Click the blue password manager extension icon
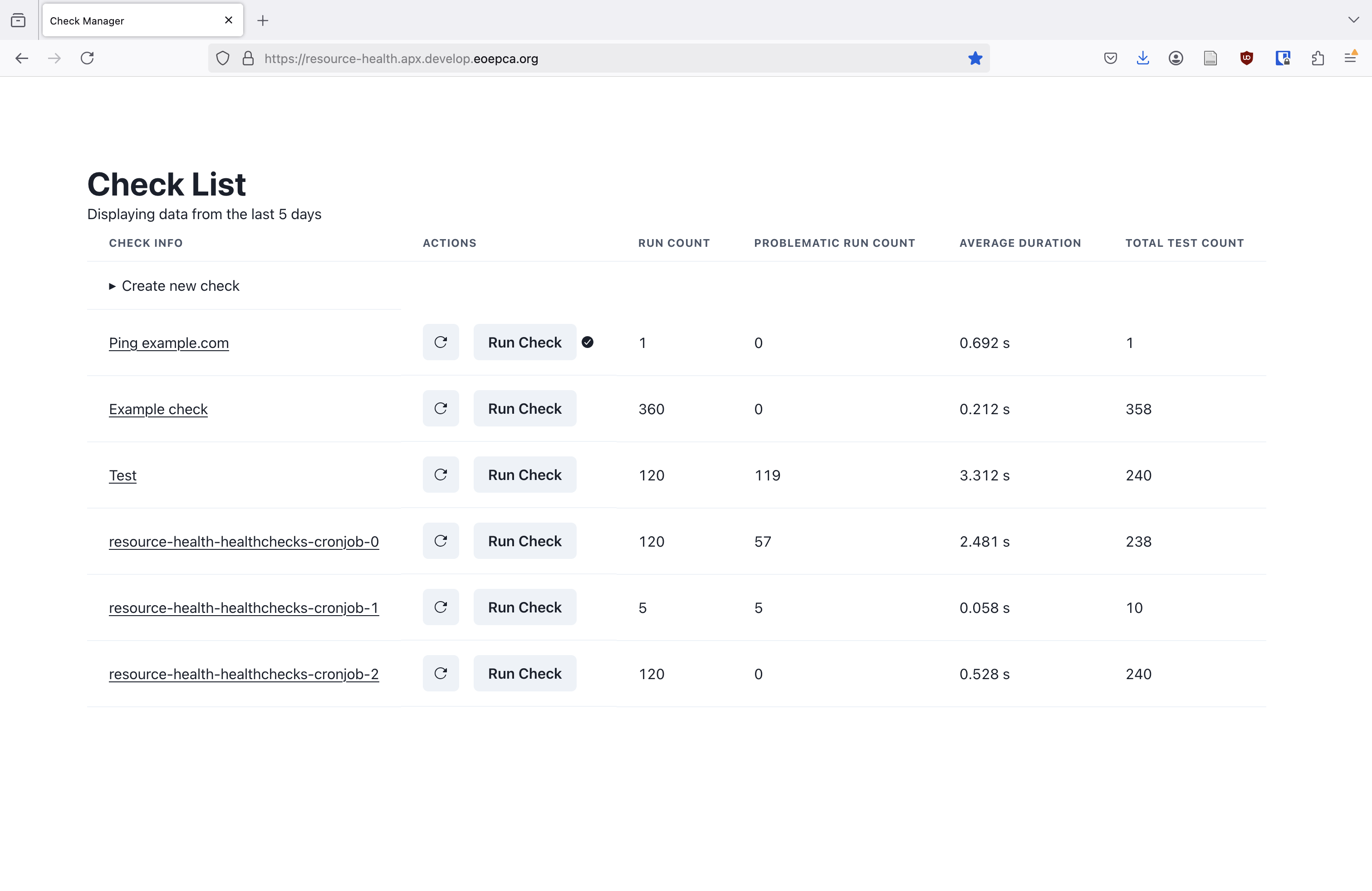The width and height of the screenshot is (1372, 891). tap(1283, 58)
